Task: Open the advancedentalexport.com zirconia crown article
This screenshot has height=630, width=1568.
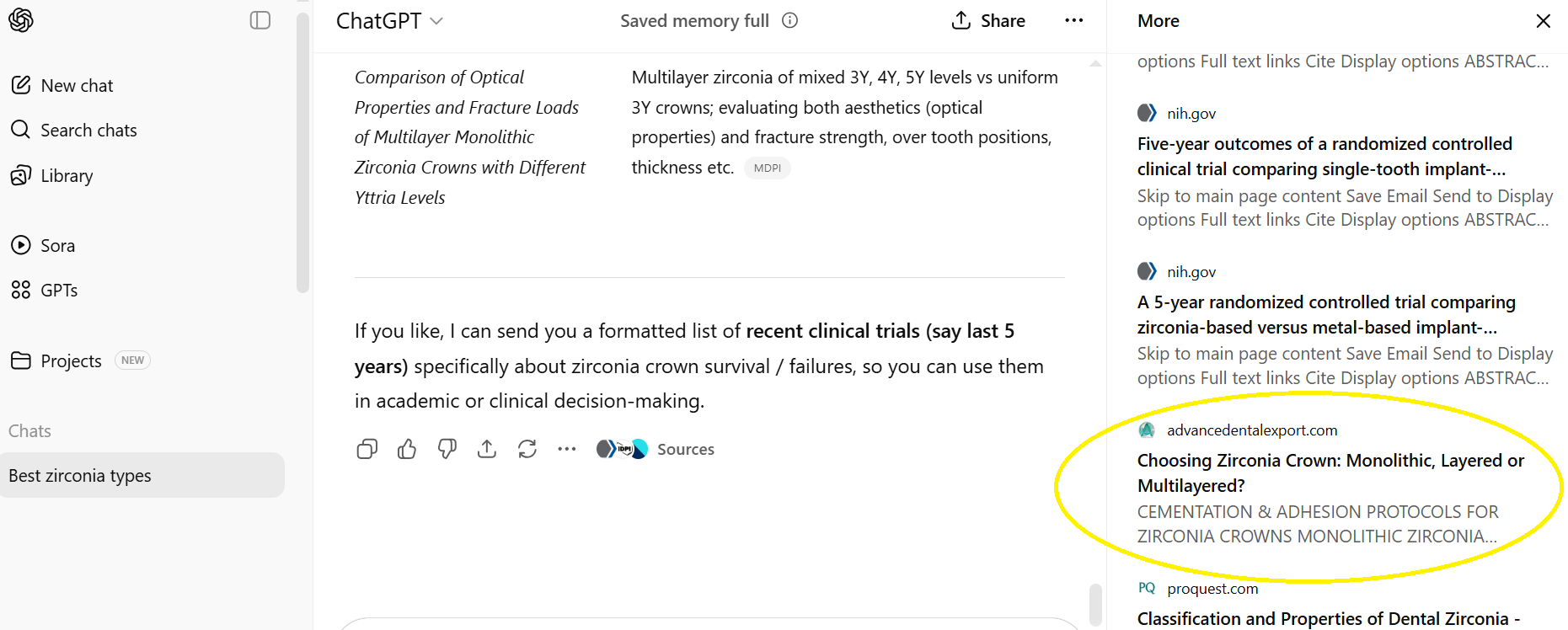Action: point(1330,472)
